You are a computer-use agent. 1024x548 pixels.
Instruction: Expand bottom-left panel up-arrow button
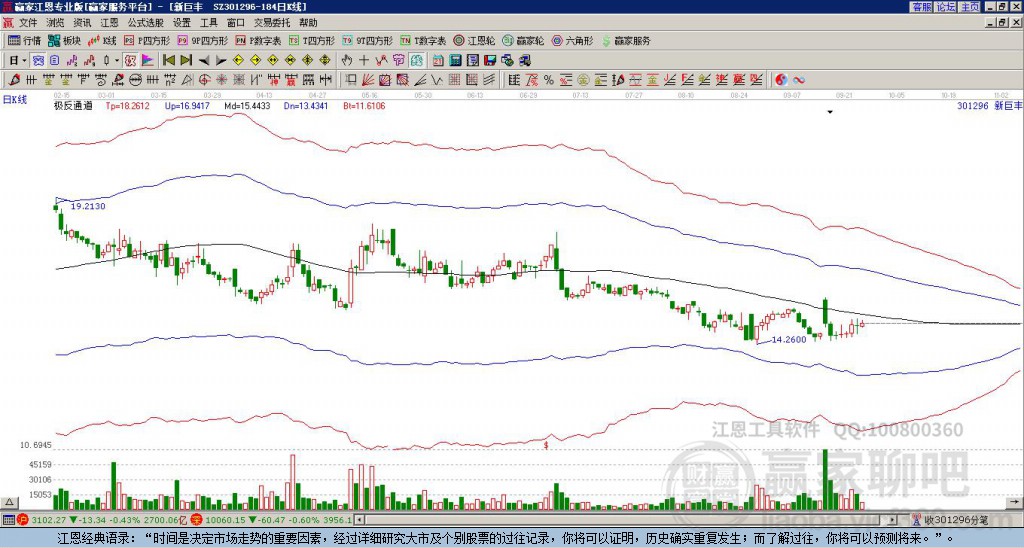tap(8, 502)
